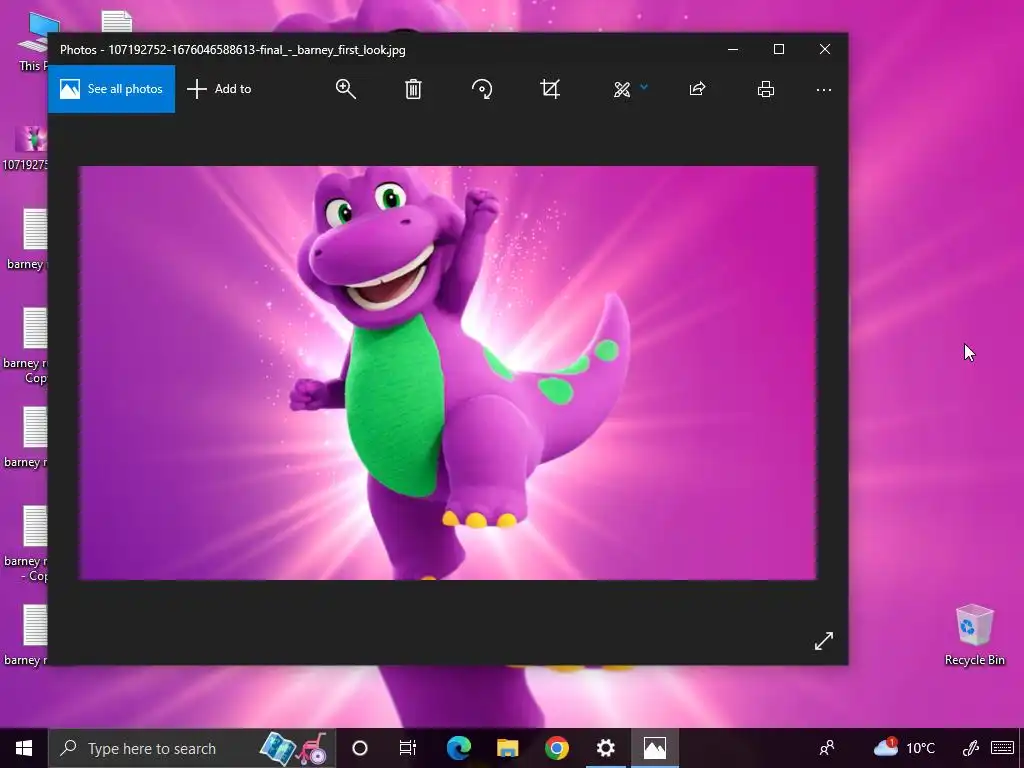Open the weather widget showing 10°C

point(904,748)
